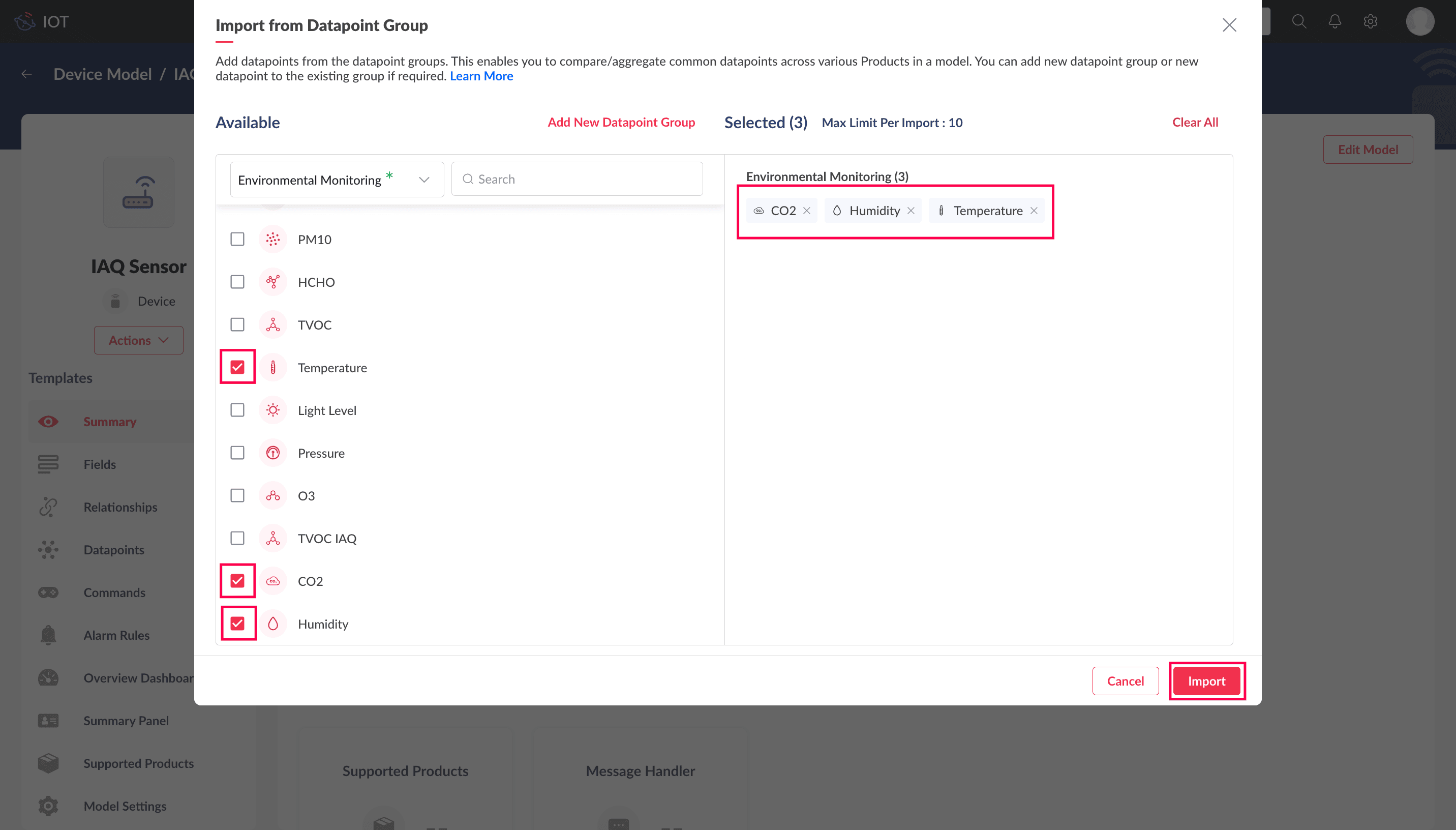1456x830 pixels.
Task: Go back using the arrow icon
Action: pos(26,74)
